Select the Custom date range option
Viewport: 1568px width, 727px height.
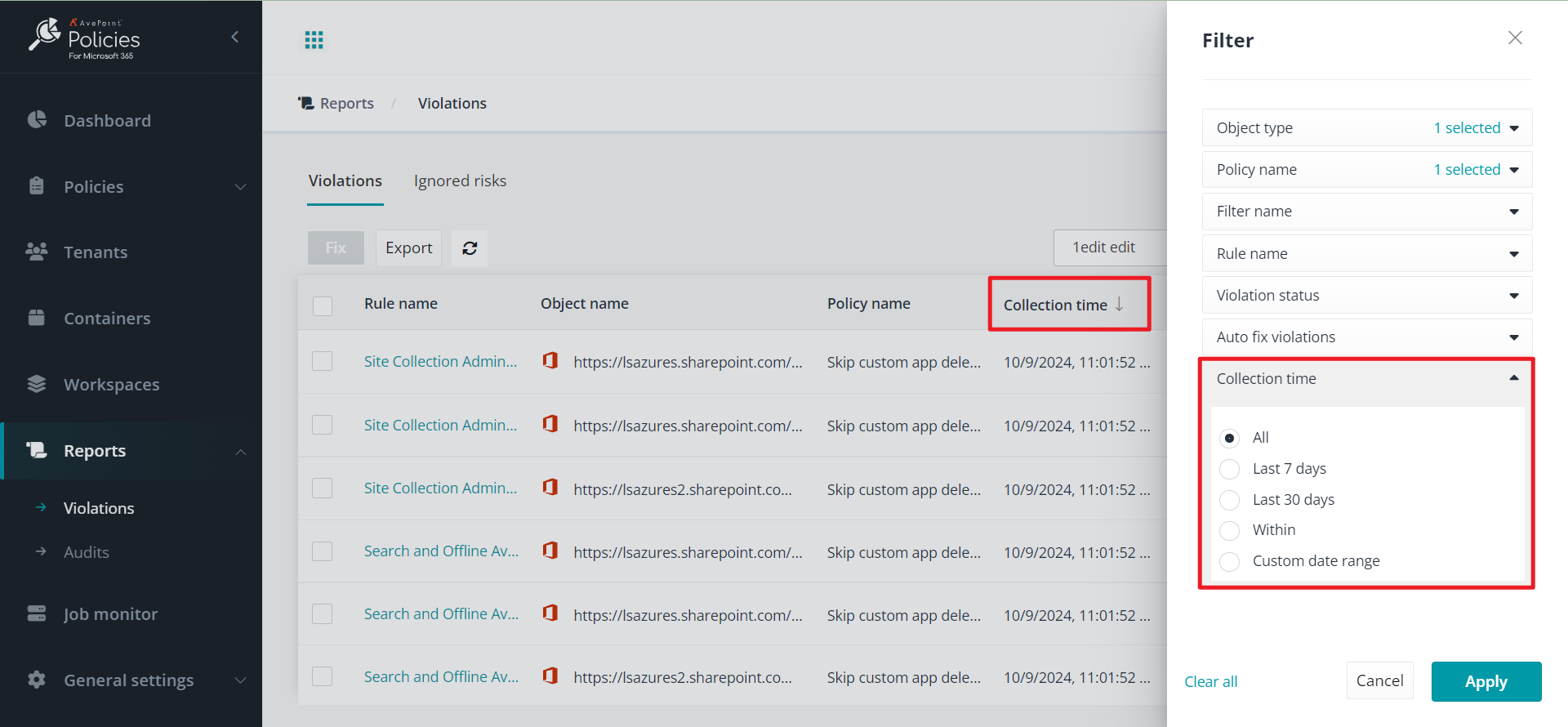coord(1229,561)
